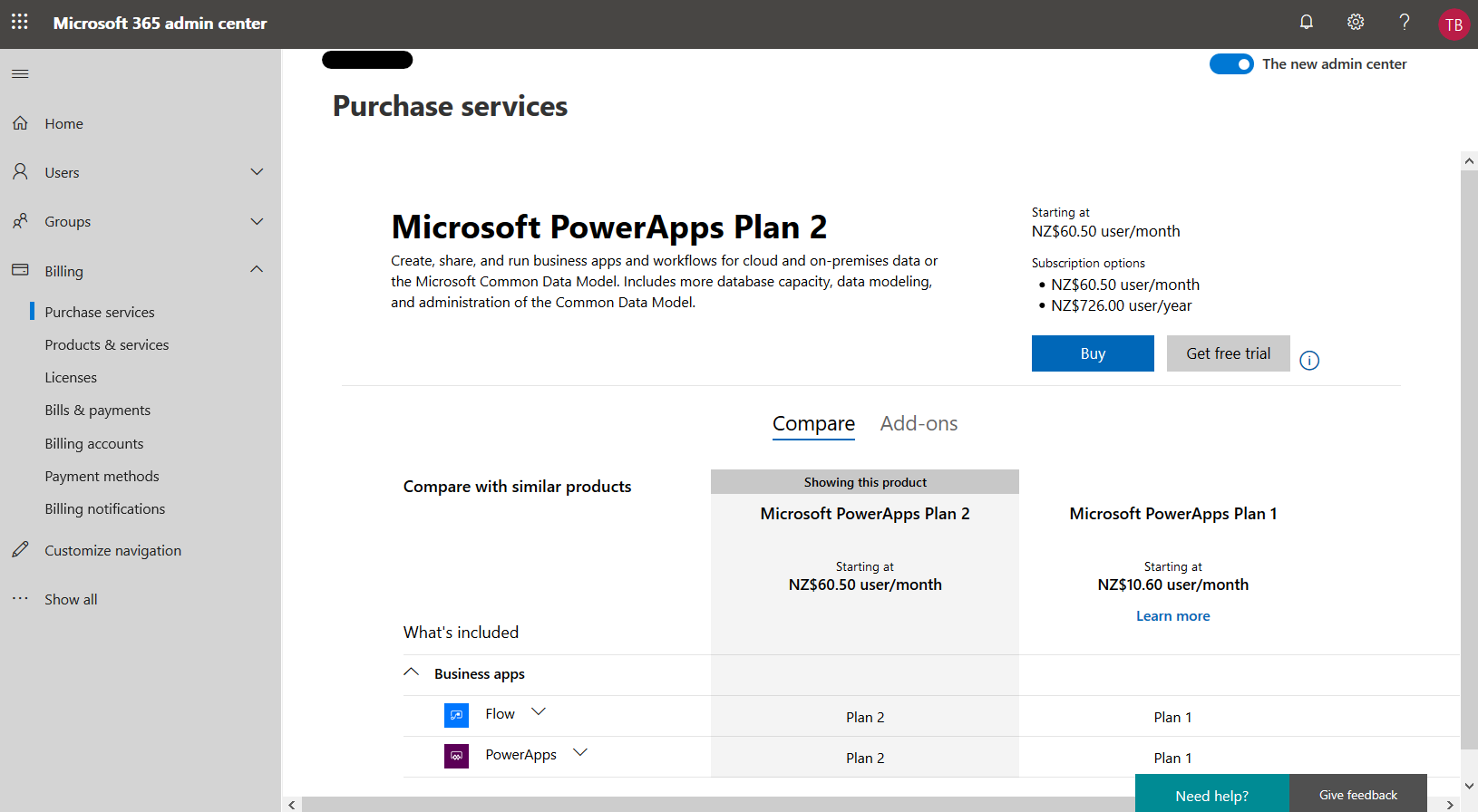Image resolution: width=1478 pixels, height=812 pixels.
Task: Open the help question mark icon
Action: [x=1405, y=22]
